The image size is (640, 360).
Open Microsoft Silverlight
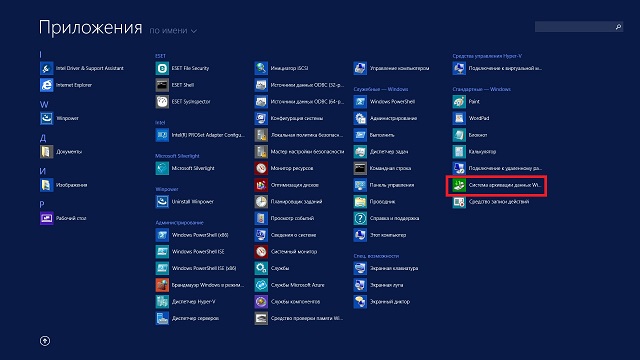point(185,168)
